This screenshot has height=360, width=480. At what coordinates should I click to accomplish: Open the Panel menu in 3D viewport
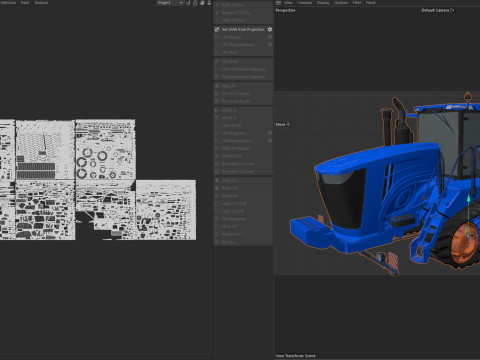(370, 3)
